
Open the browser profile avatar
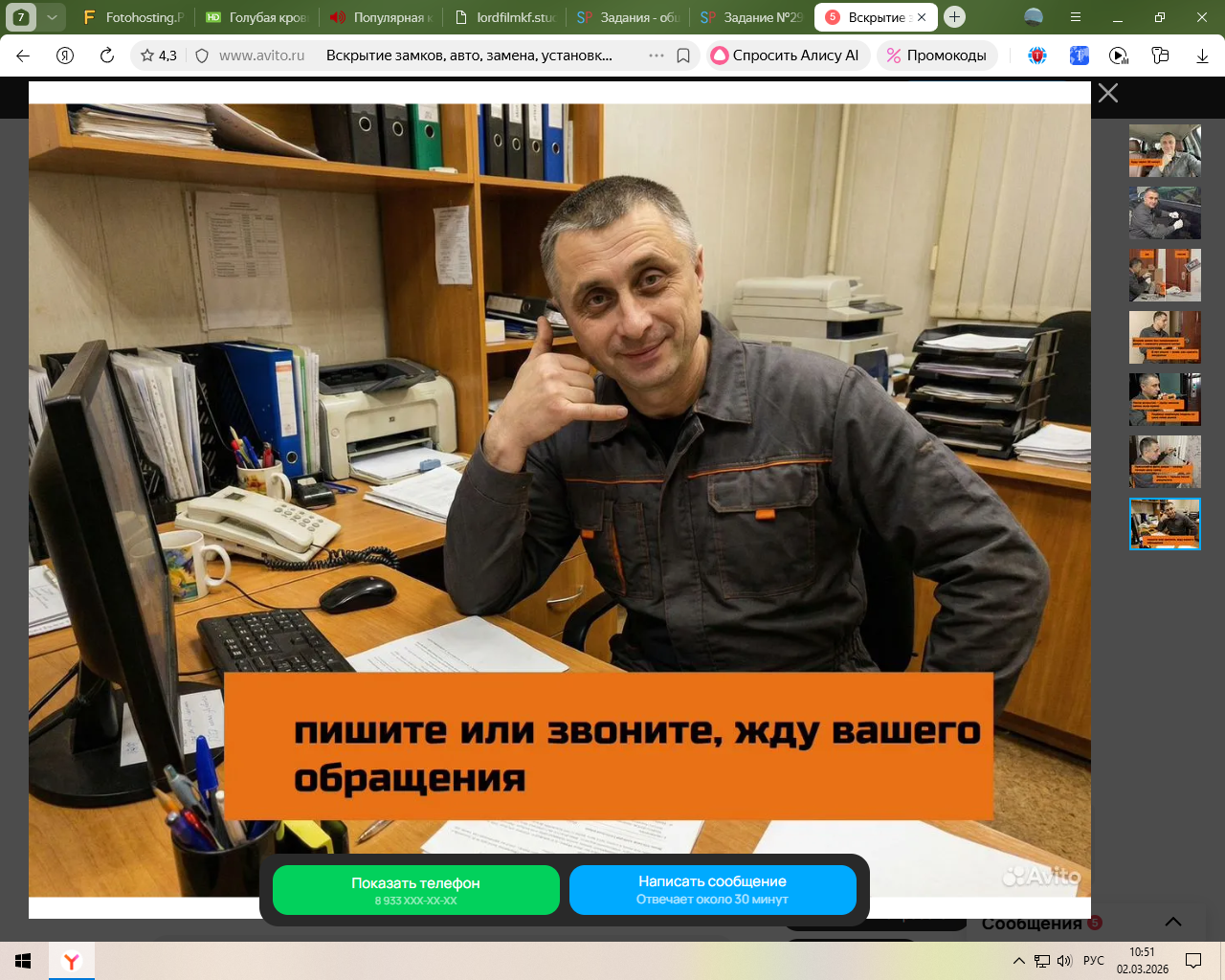pyautogui.click(x=1034, y=17)
